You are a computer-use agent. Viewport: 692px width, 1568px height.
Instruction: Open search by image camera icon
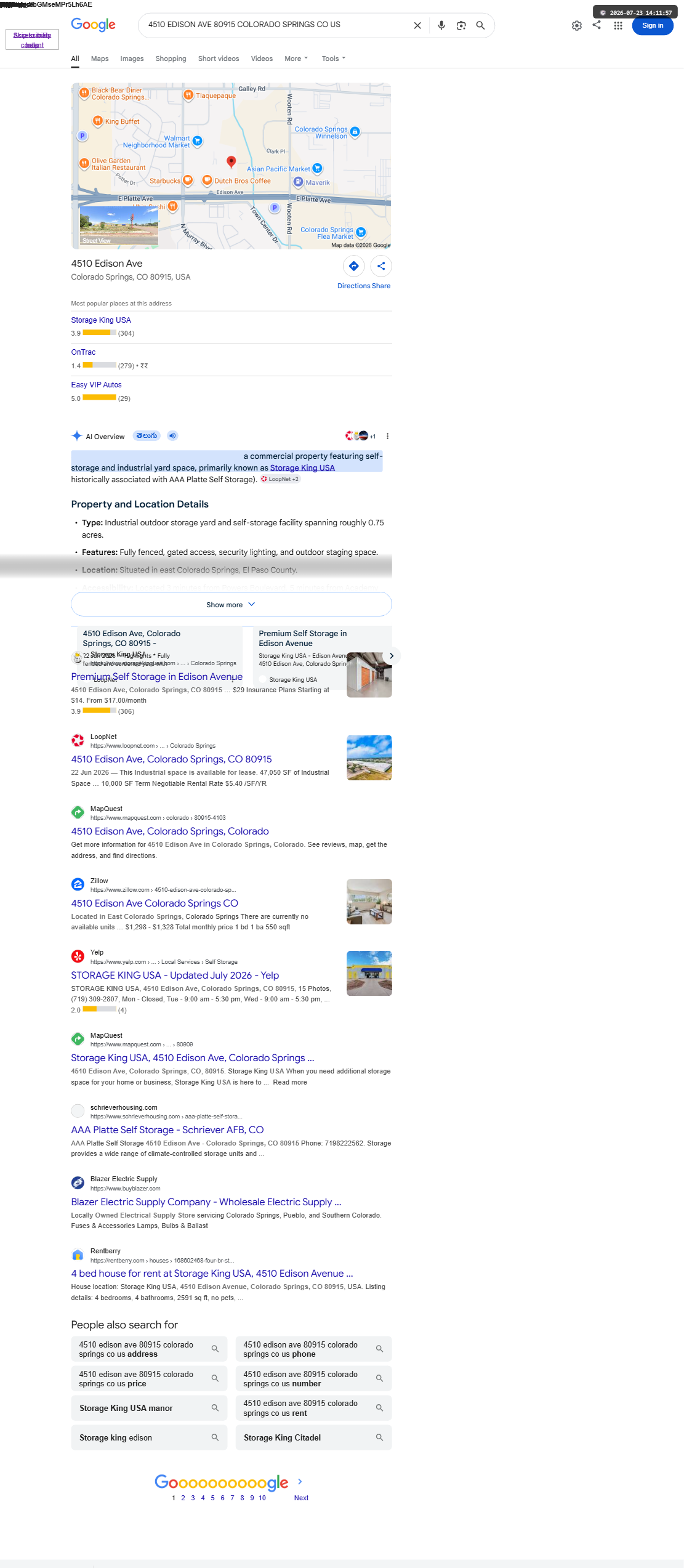(461, 25)
